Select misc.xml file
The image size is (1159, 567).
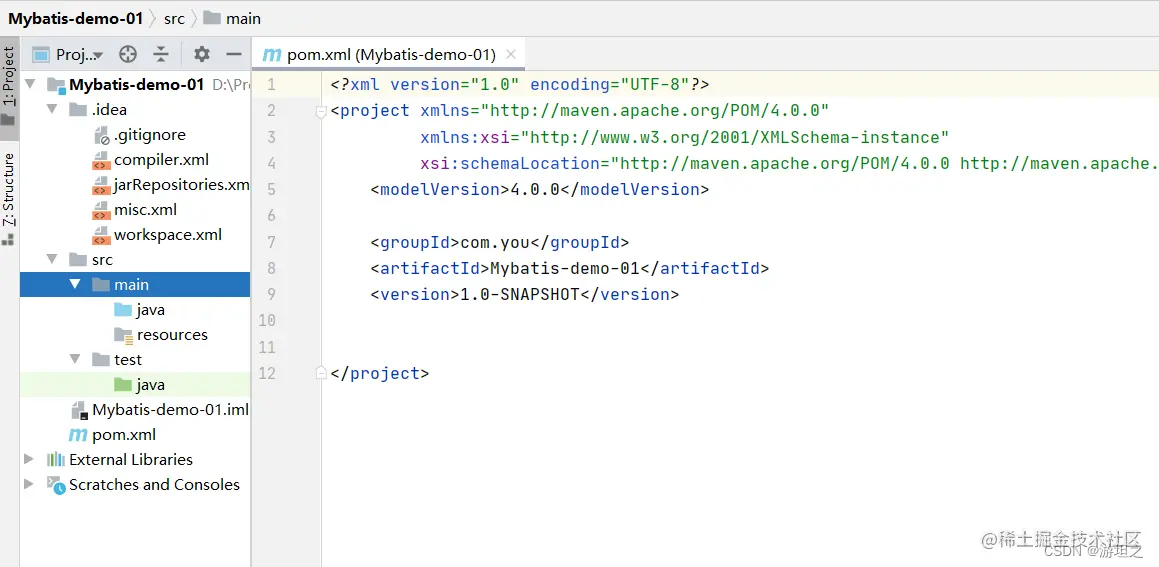click(136, 210)
